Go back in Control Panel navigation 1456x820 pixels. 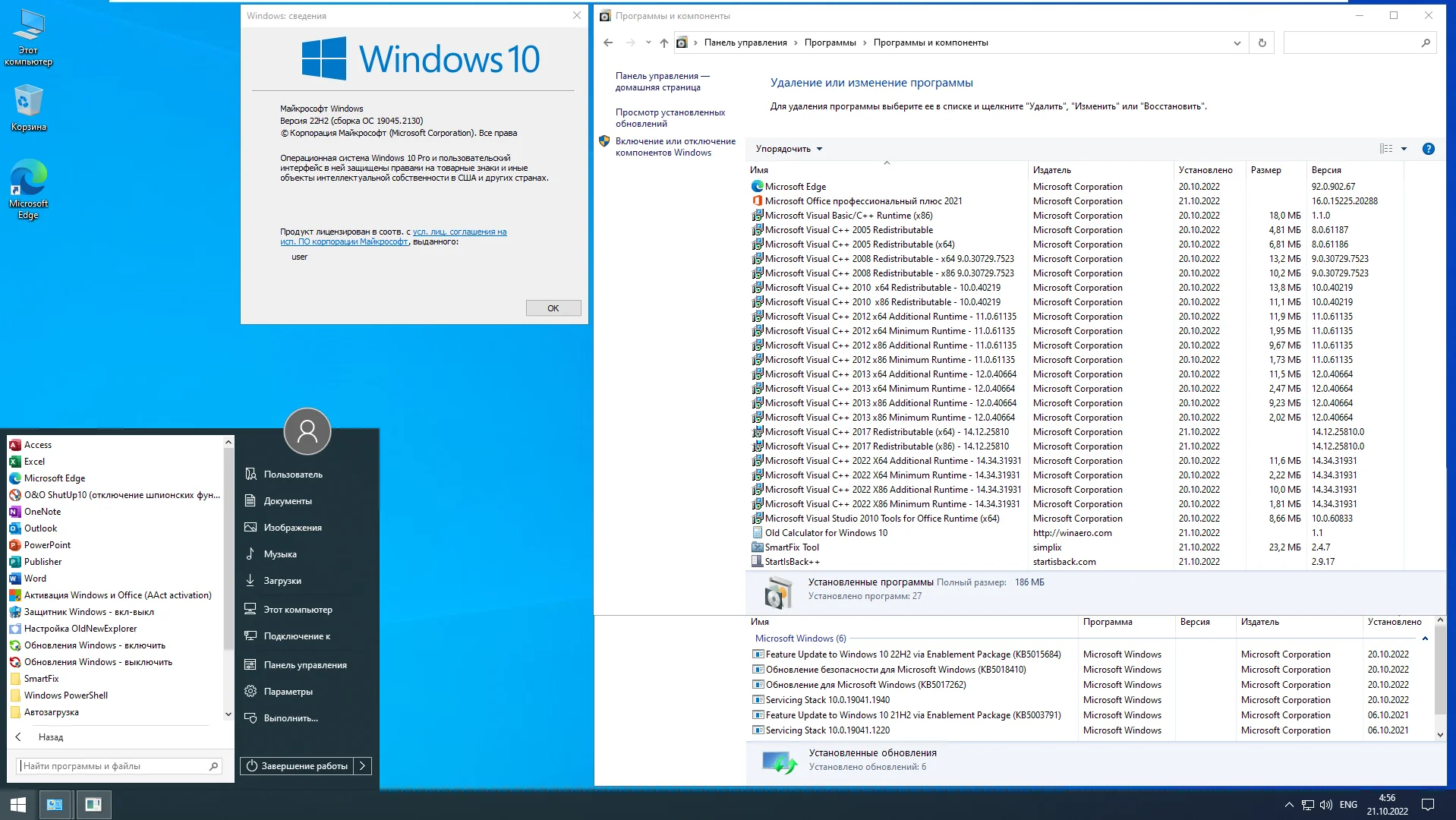point(608,43)
